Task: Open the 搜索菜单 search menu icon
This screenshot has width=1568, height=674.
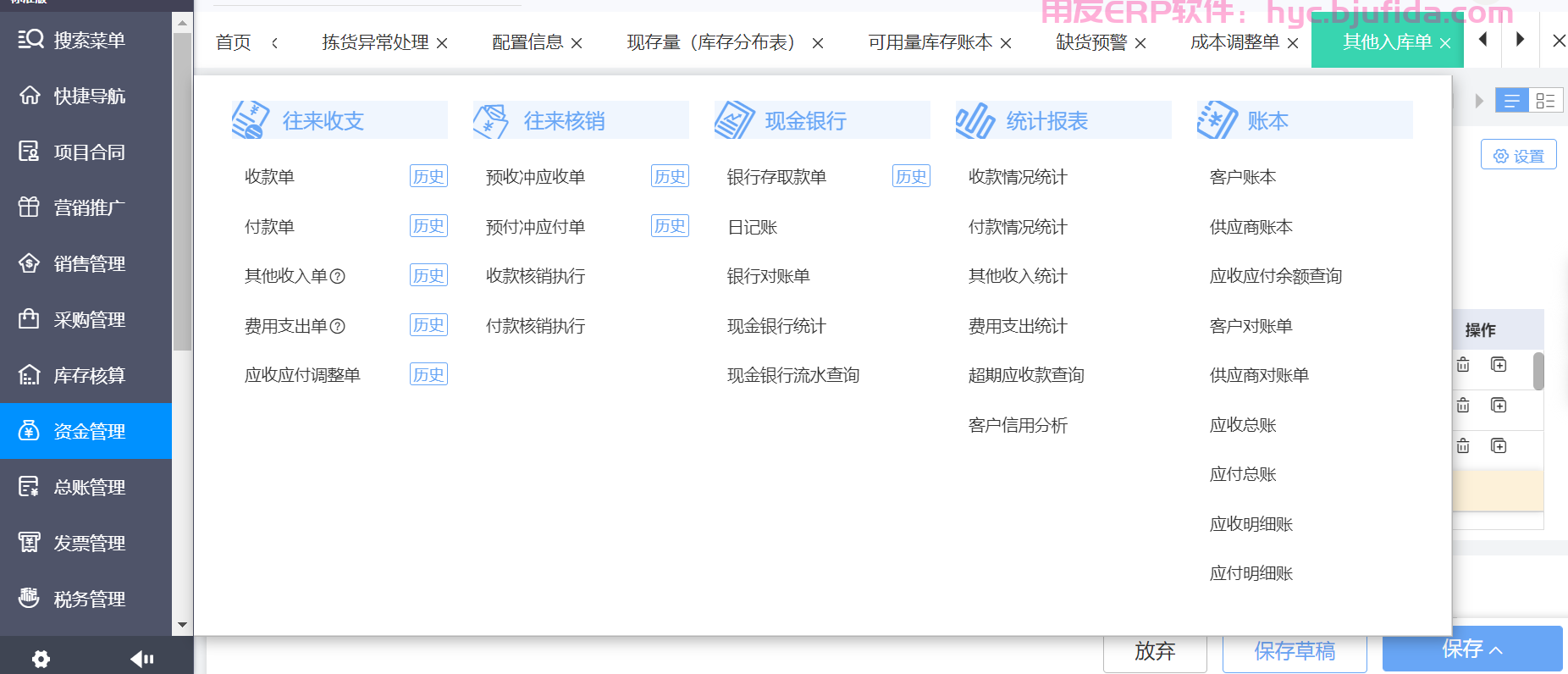Action: 30,39
